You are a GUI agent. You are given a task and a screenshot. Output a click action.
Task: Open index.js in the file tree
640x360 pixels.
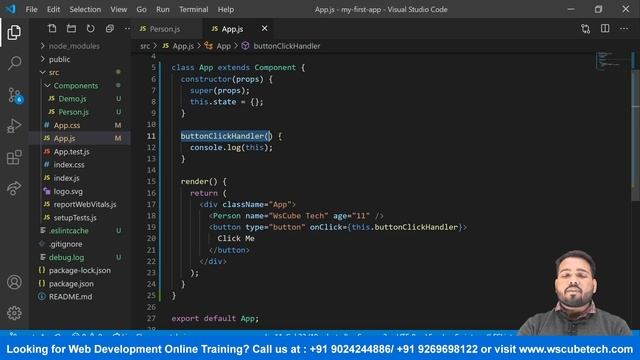(66, 178)
